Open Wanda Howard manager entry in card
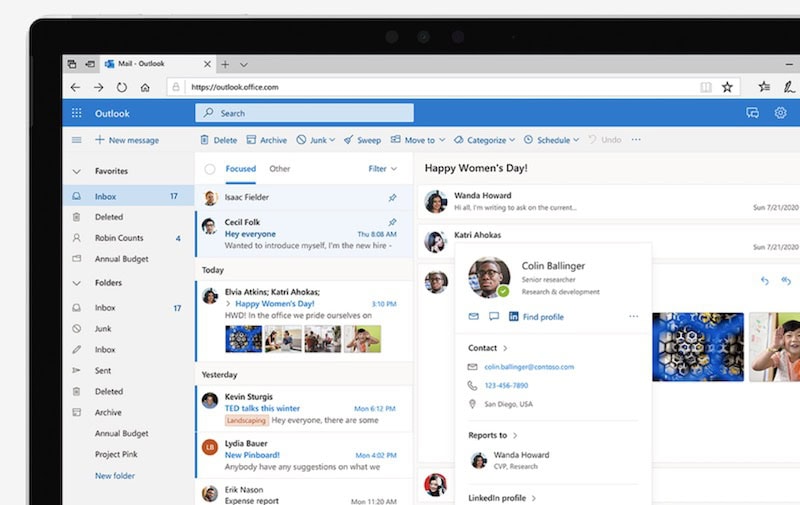Screen dimensions: 800x505 (510, 460)
